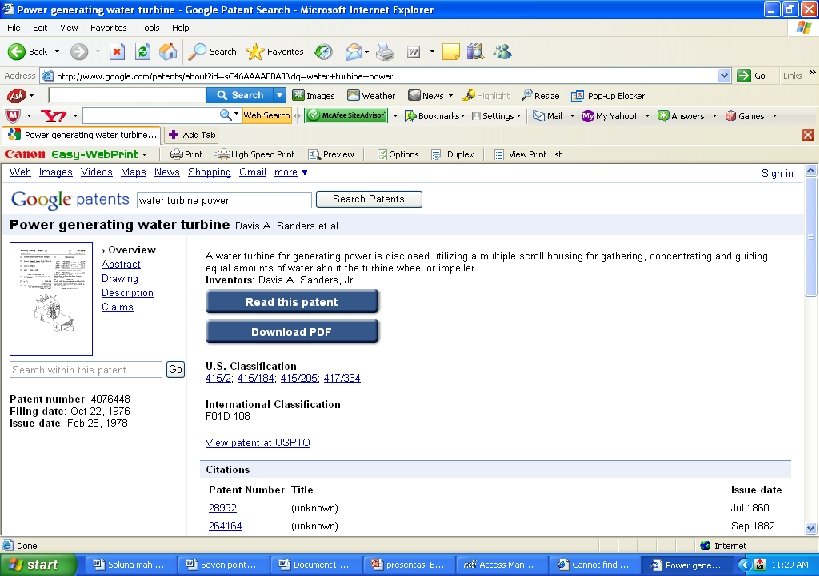The width and height of the screenshot is (819, 576).
Task: Click the Edit document toolbar icon
Action: tap(414, 52)
